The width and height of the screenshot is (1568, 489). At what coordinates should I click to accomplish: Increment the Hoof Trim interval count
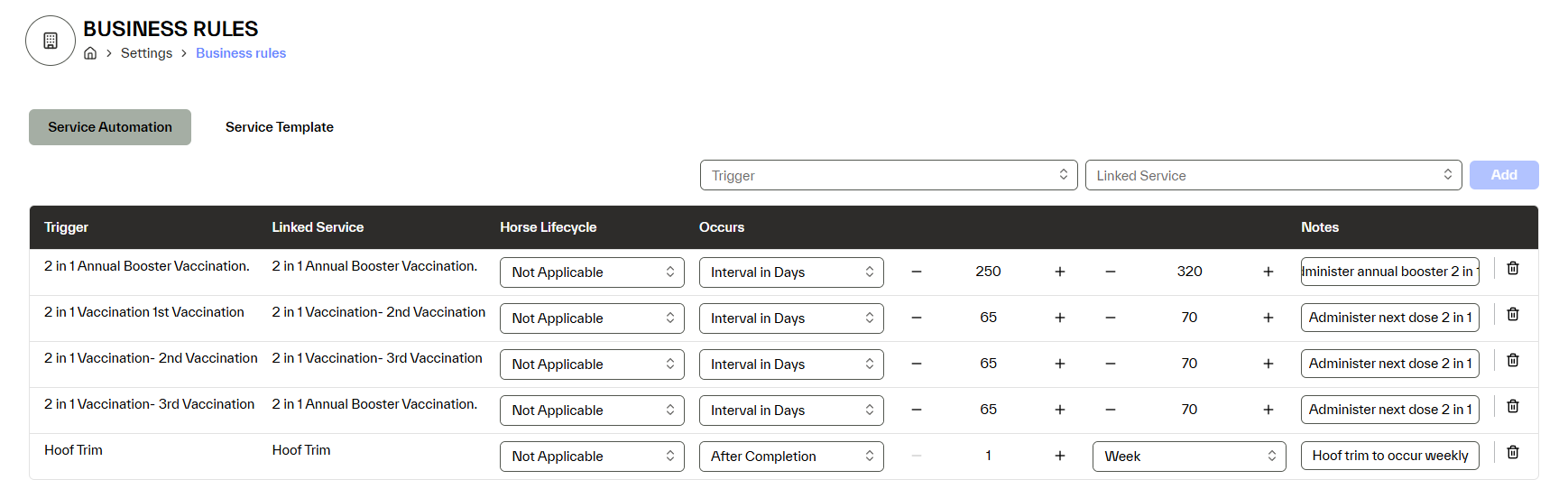(x=1060, y=457)
